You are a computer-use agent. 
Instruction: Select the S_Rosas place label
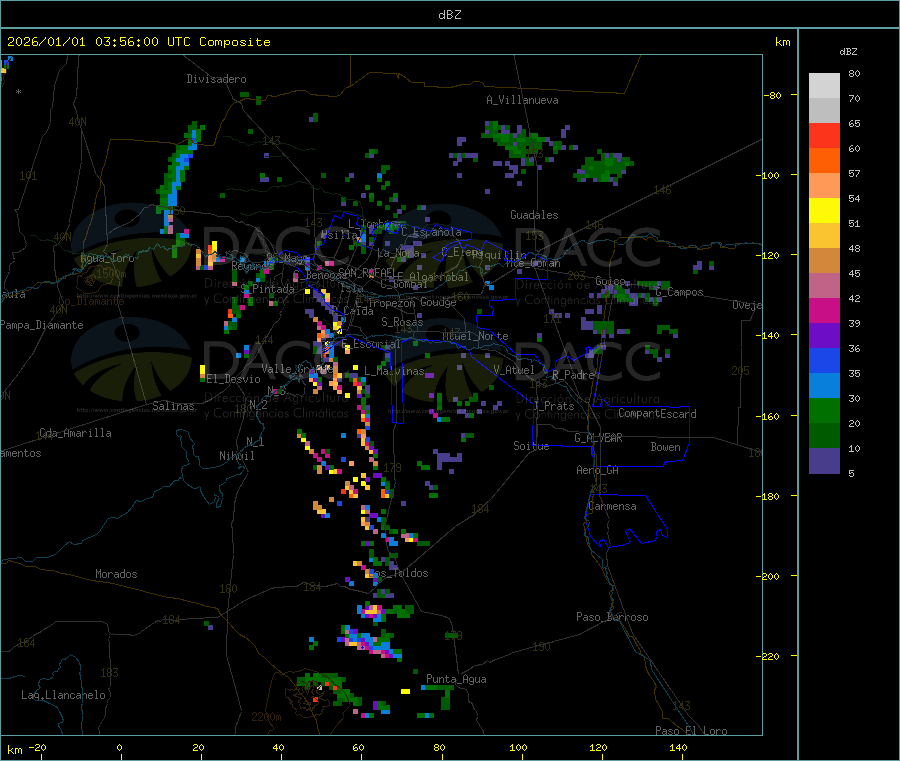402,323
